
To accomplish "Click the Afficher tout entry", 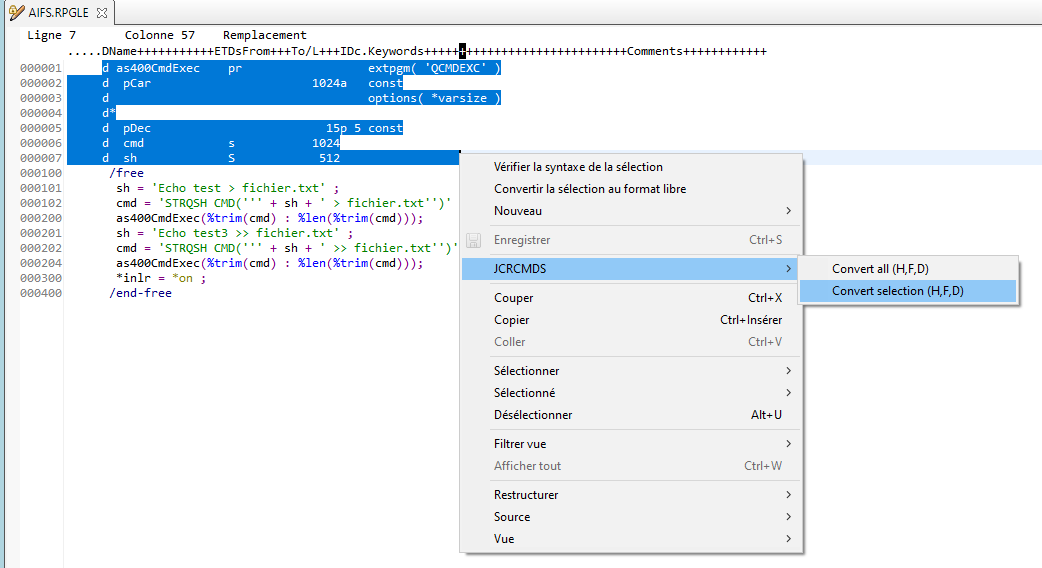I will (x=631, y=466).
